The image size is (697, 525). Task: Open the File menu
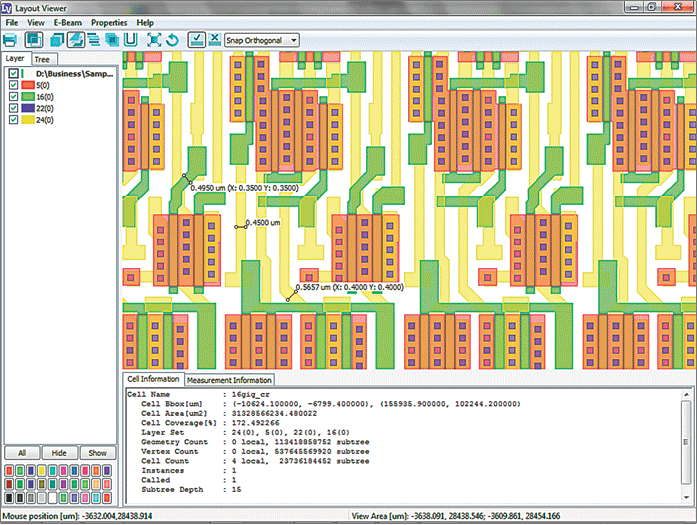pos(12,22)
